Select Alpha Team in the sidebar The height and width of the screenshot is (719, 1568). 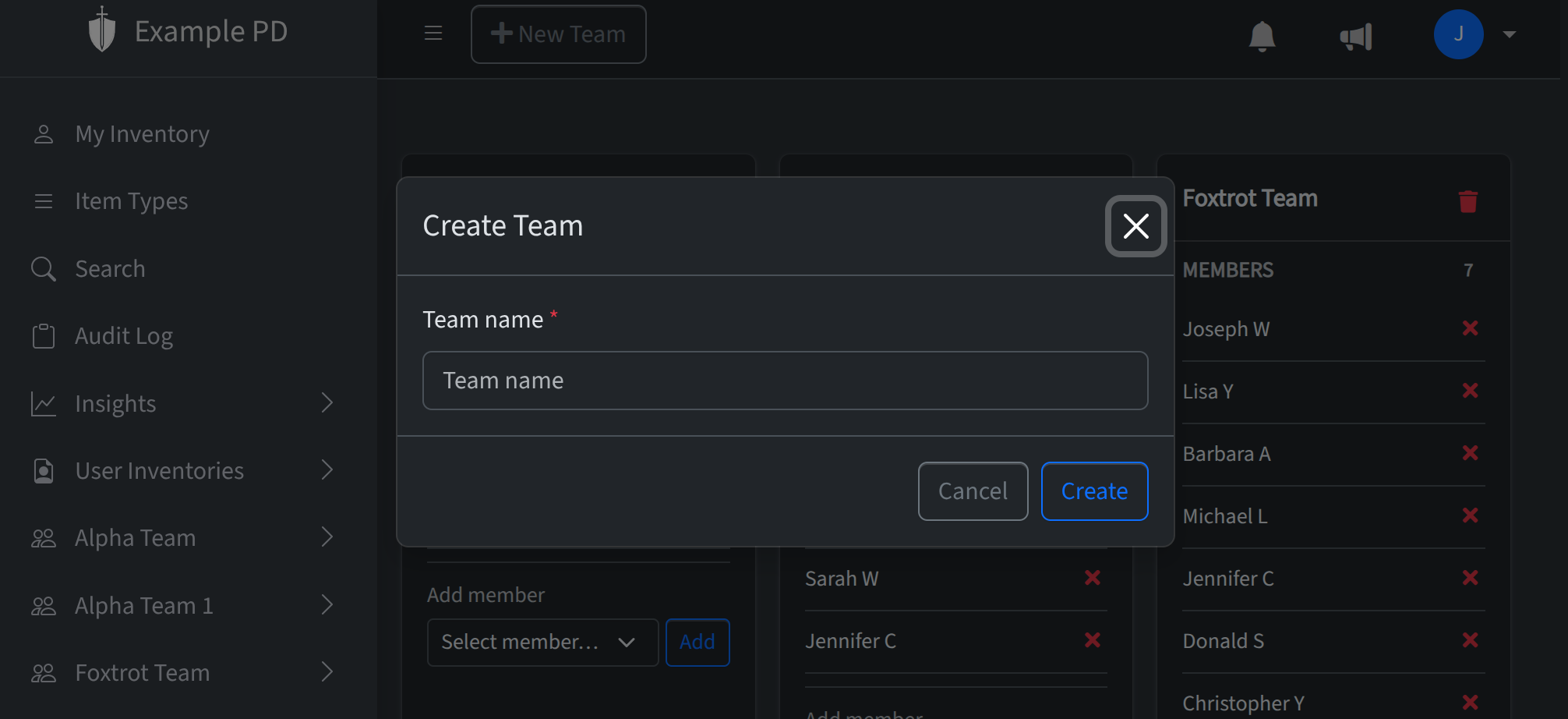click(136, 537)
